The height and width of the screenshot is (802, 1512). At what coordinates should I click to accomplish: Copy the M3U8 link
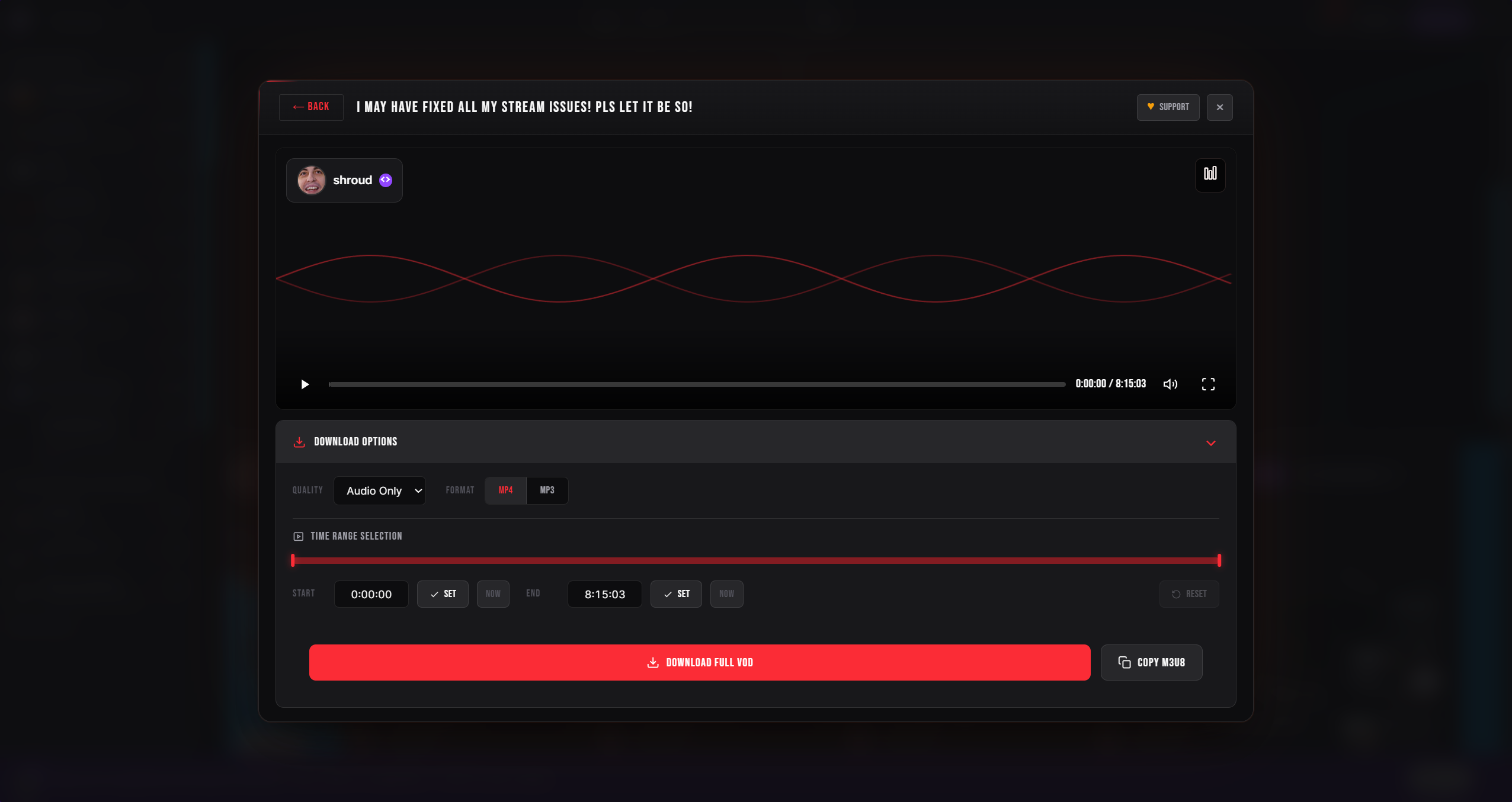pyautogui.click(x=1151, y=662)
